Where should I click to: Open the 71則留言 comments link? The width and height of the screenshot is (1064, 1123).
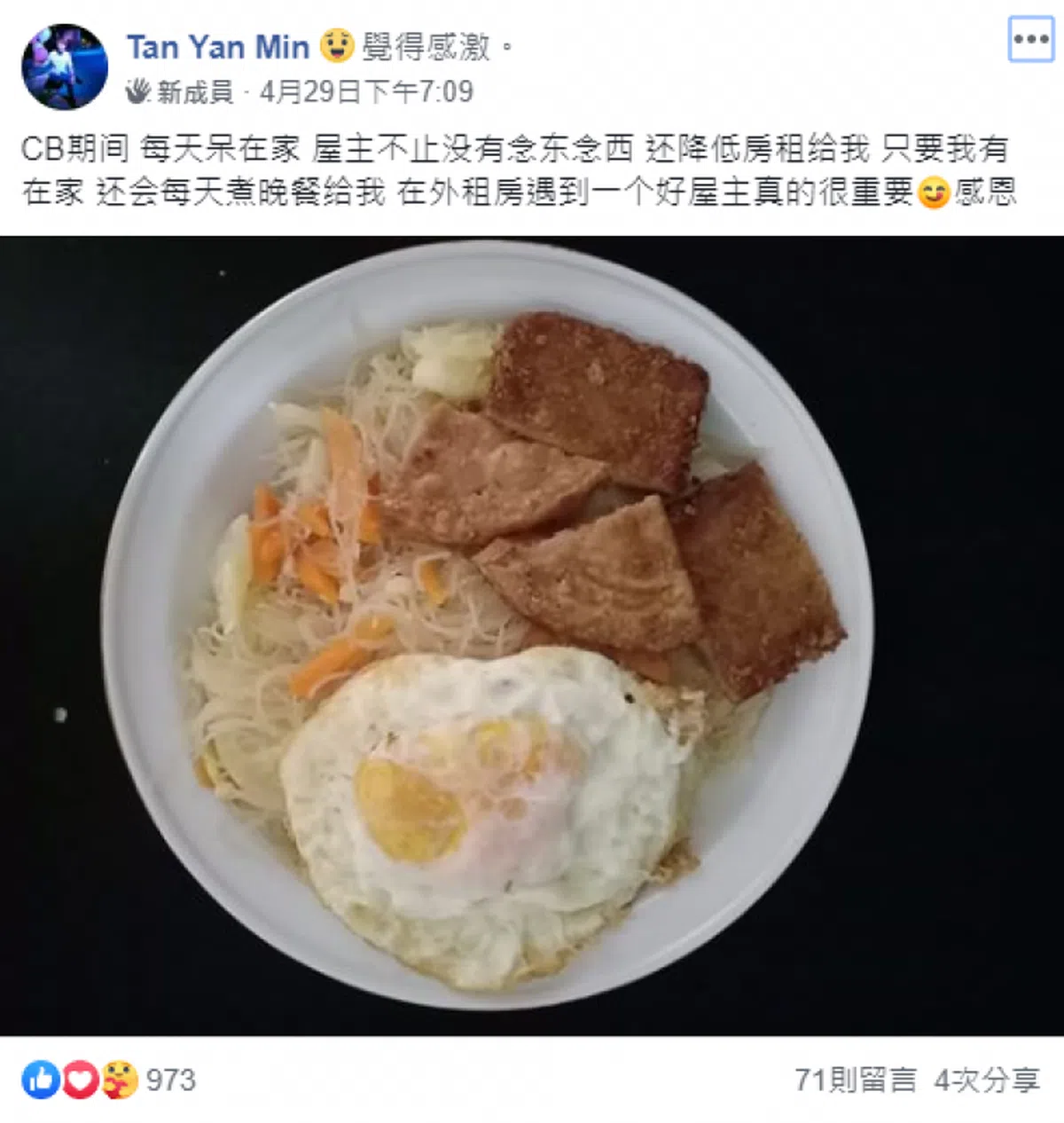(856, 1080)
